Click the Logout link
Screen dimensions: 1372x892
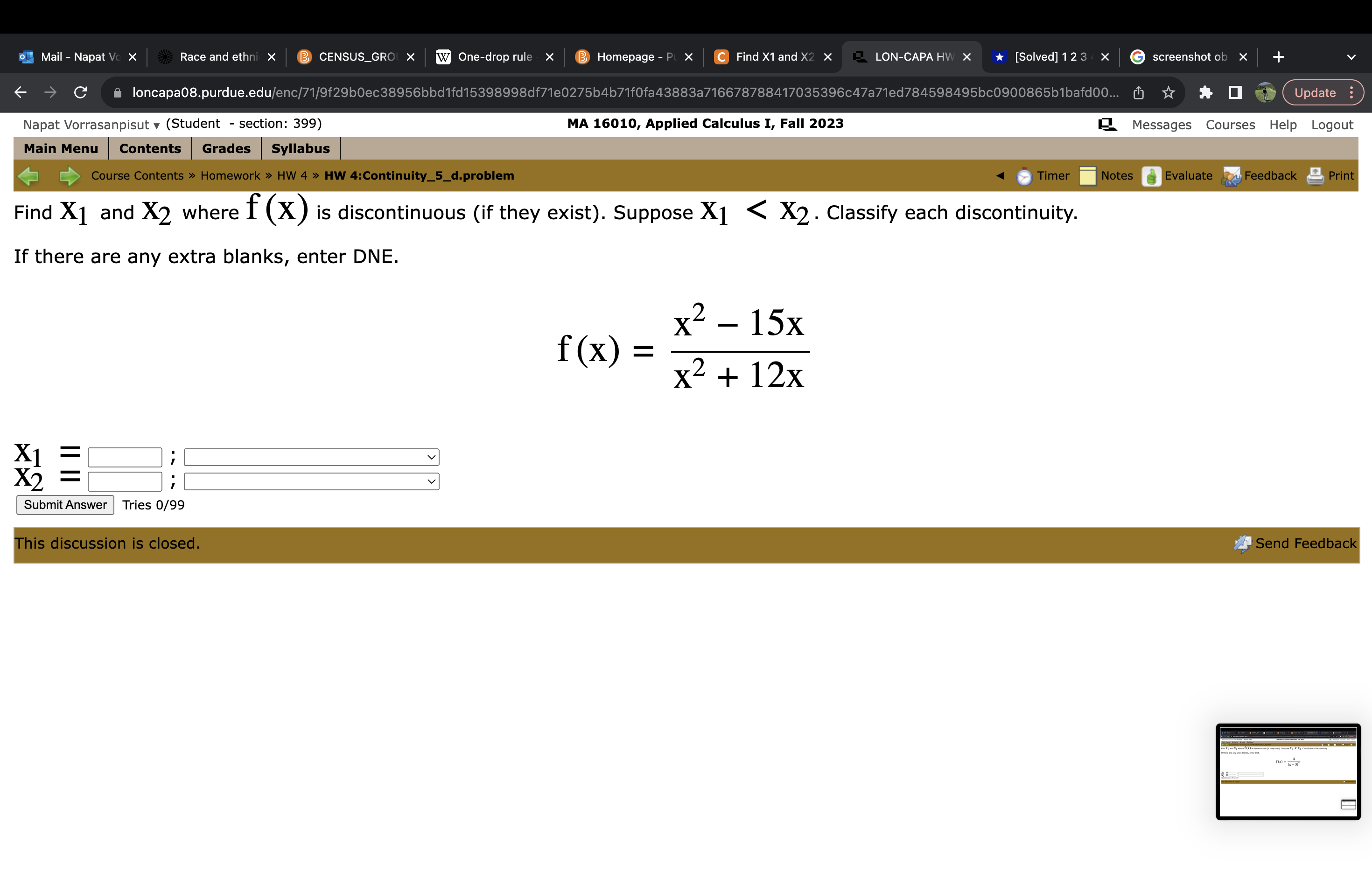pyautogui.click(x=1332, y=125)
